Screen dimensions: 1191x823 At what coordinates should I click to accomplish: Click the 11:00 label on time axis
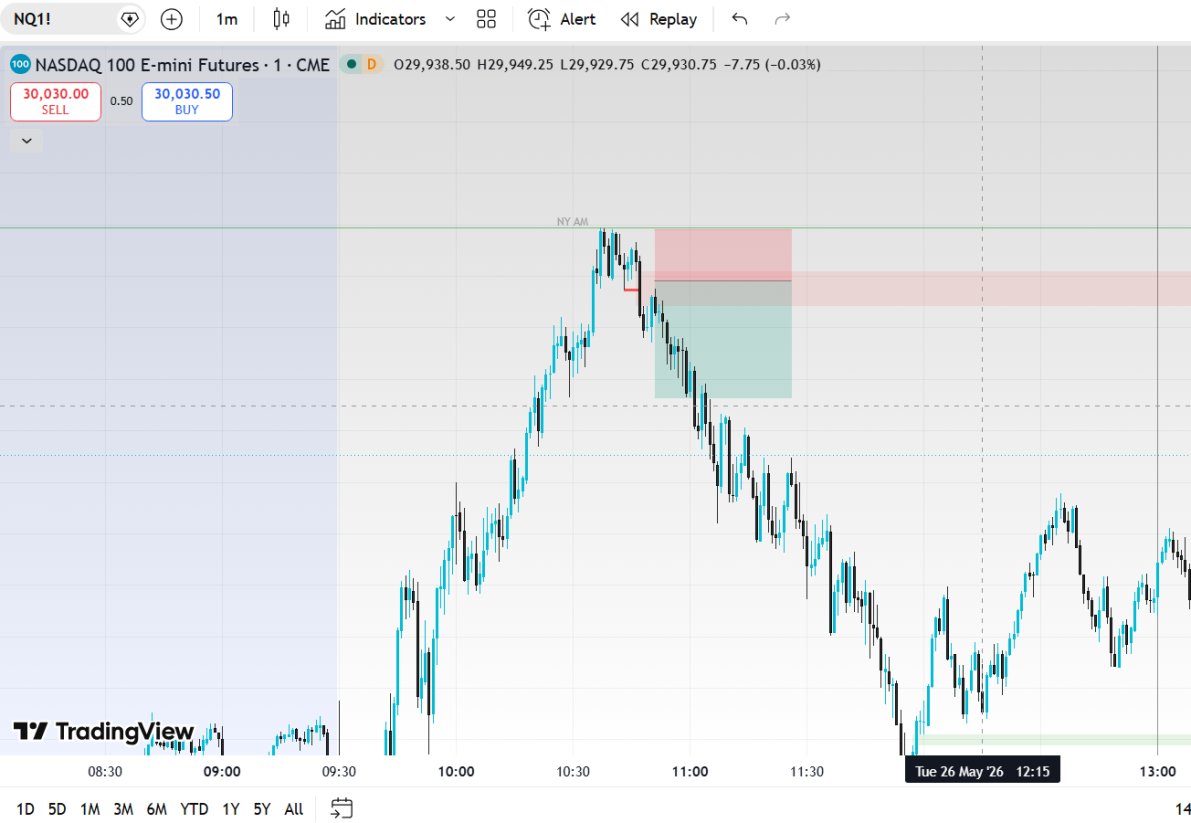coord(690,771)
